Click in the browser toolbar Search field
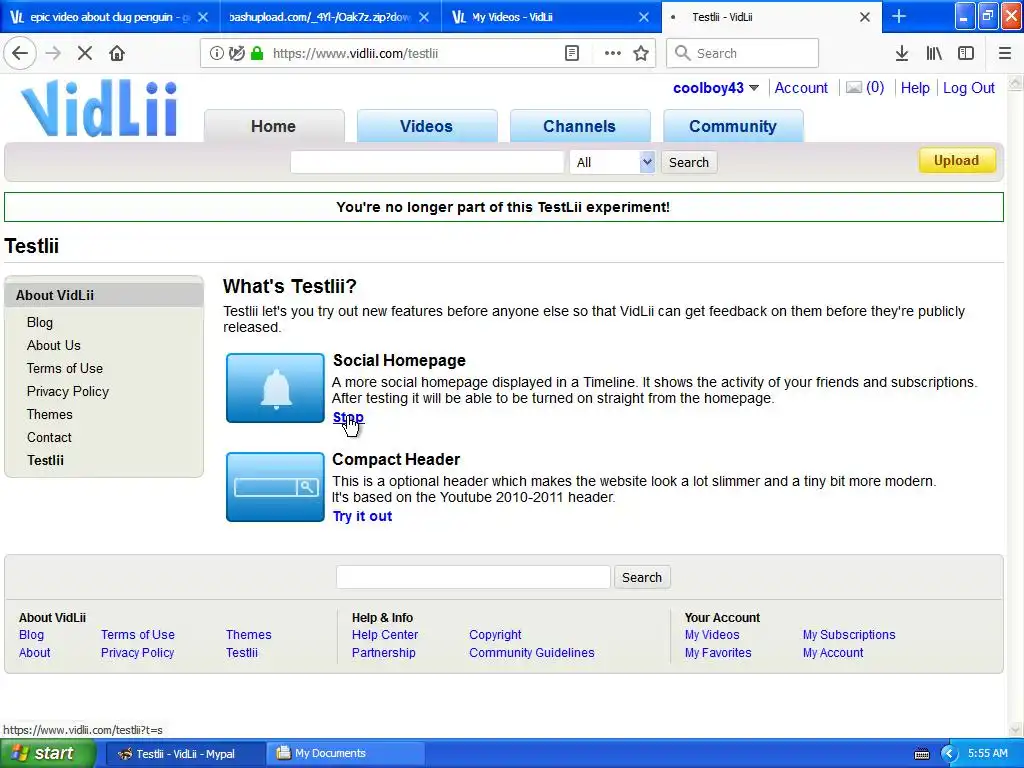The width and height of the screenshot is (1024, 768). pyautogui.click(x=743, y=53)
